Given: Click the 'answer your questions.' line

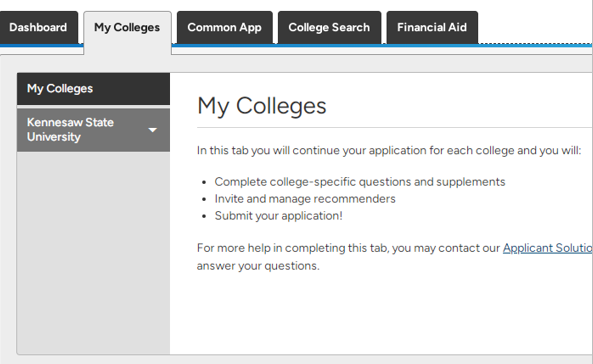Looking at the screenshot, I should click(x=258, y=266).
